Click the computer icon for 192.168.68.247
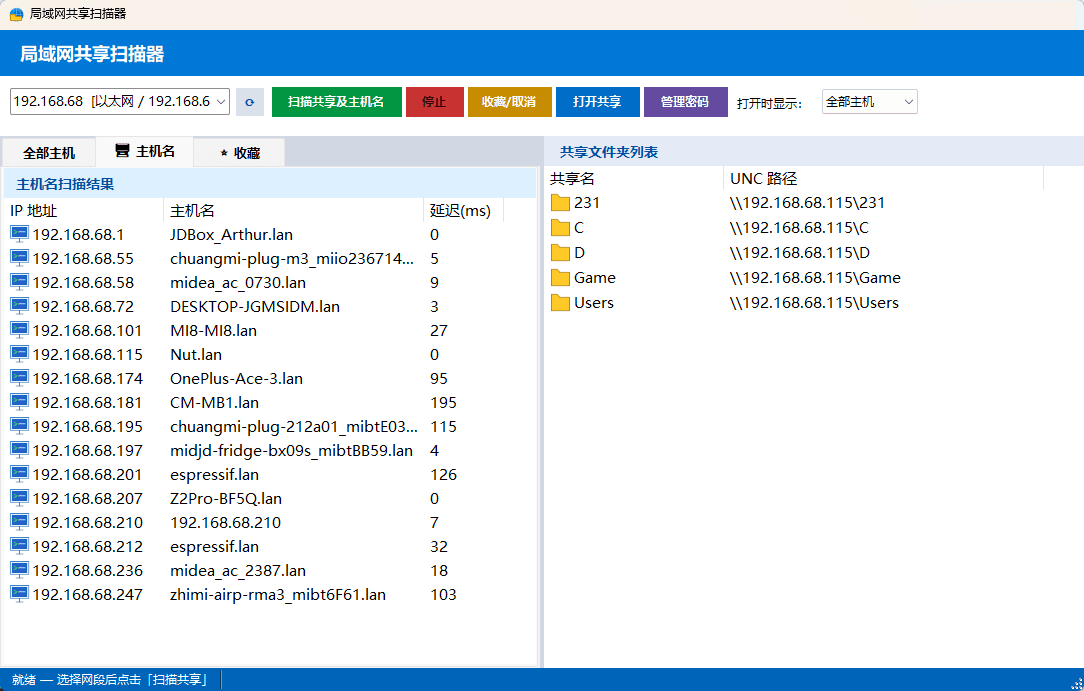The width and height of the screenshot is (1084, 691). tap(19, 594)
